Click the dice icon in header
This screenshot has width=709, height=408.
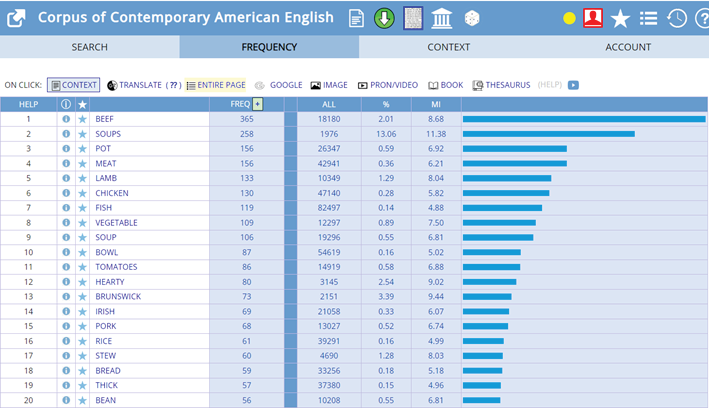point(470,18)
